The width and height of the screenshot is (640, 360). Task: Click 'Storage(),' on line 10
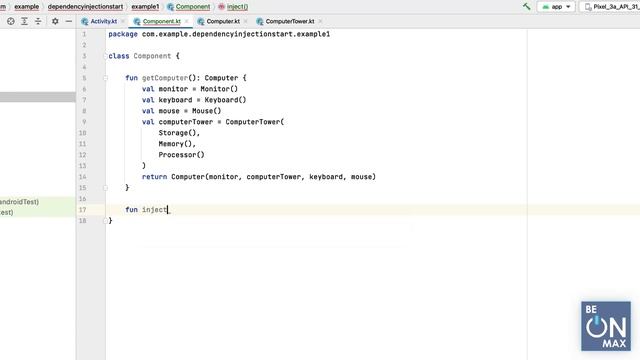pos(179,133)
